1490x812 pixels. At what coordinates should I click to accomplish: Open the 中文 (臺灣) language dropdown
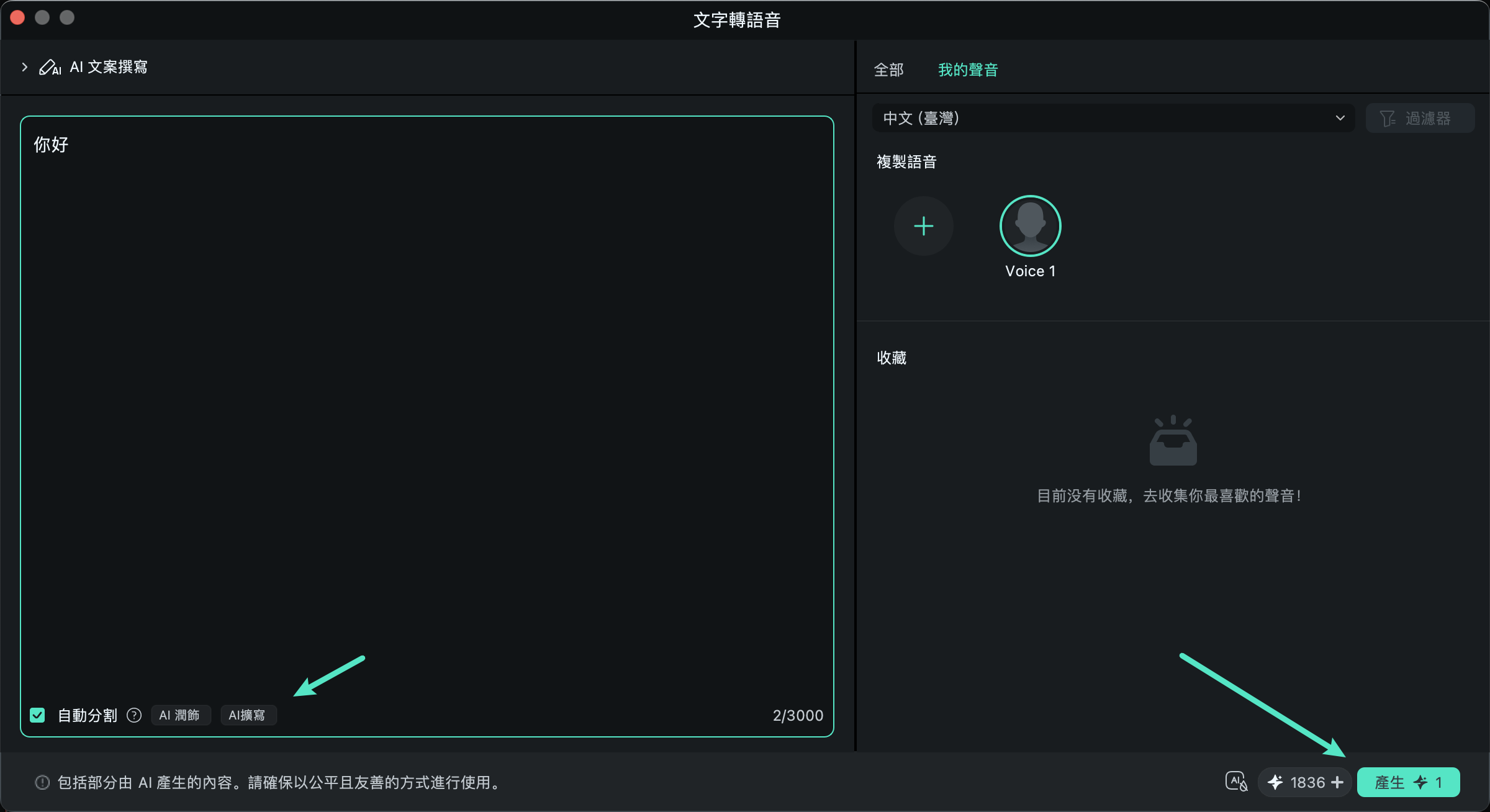[x=1113, y=118]
